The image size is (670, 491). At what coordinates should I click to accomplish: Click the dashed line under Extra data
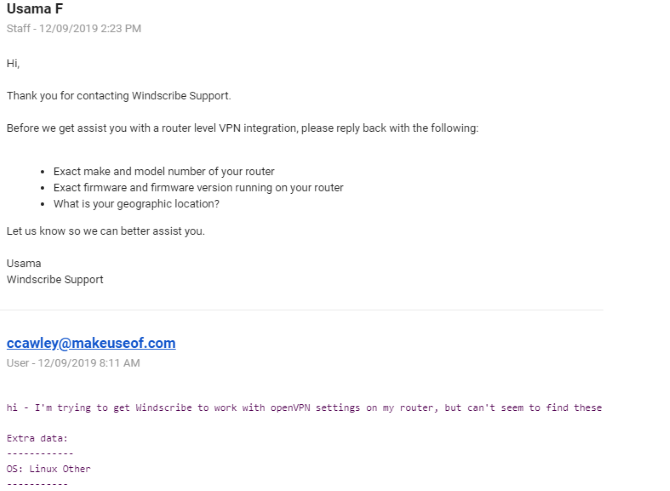click(x=39, y=453)
